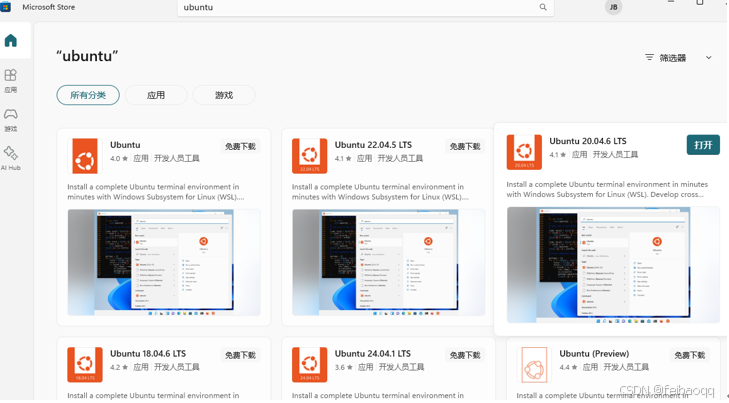Click the Ubuntu 24.04.1 LTS icon
Screen dimensions: 729x403
click(x=309, y=364)
